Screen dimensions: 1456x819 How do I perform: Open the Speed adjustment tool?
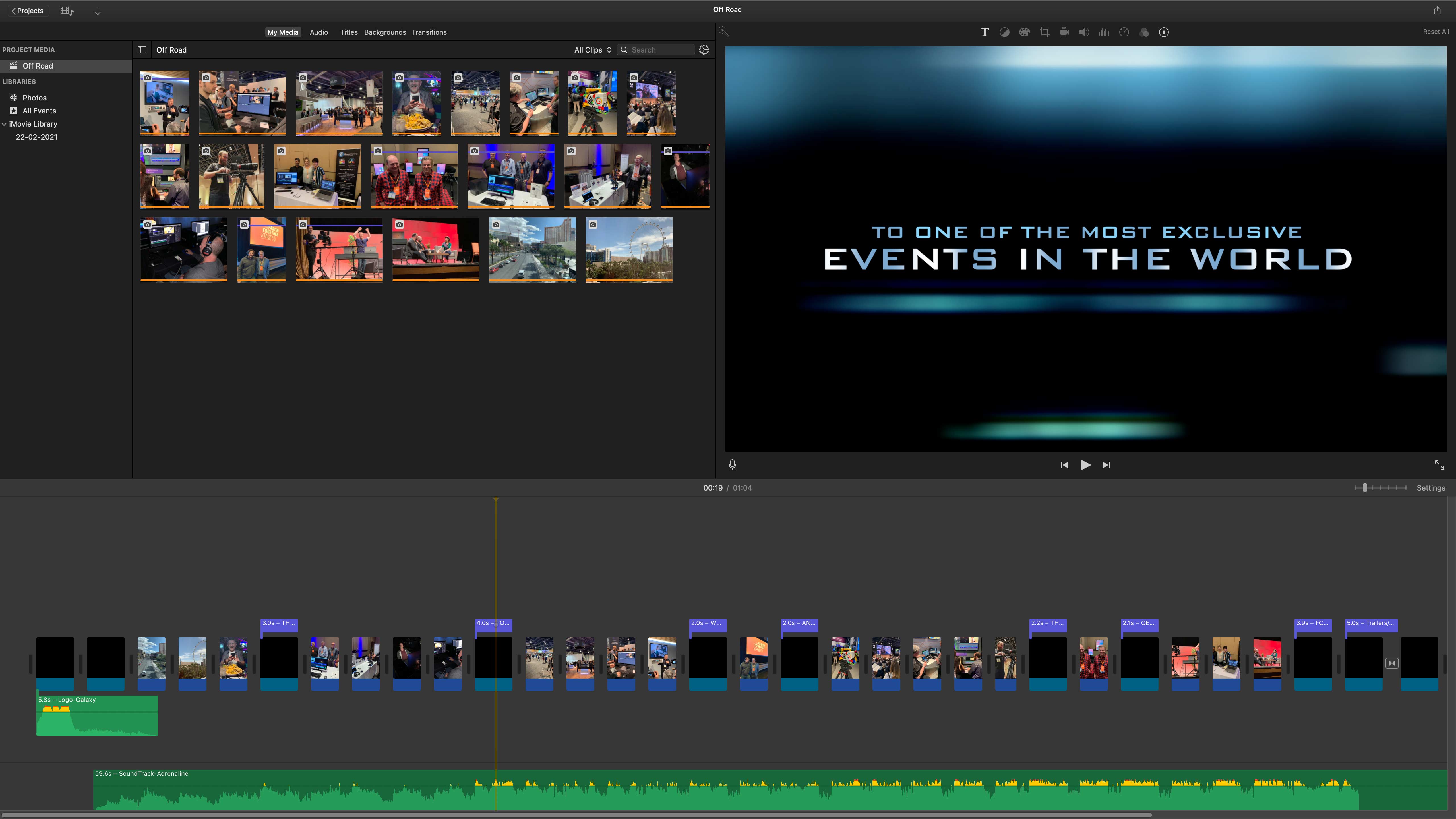(x=1124, y=32)
